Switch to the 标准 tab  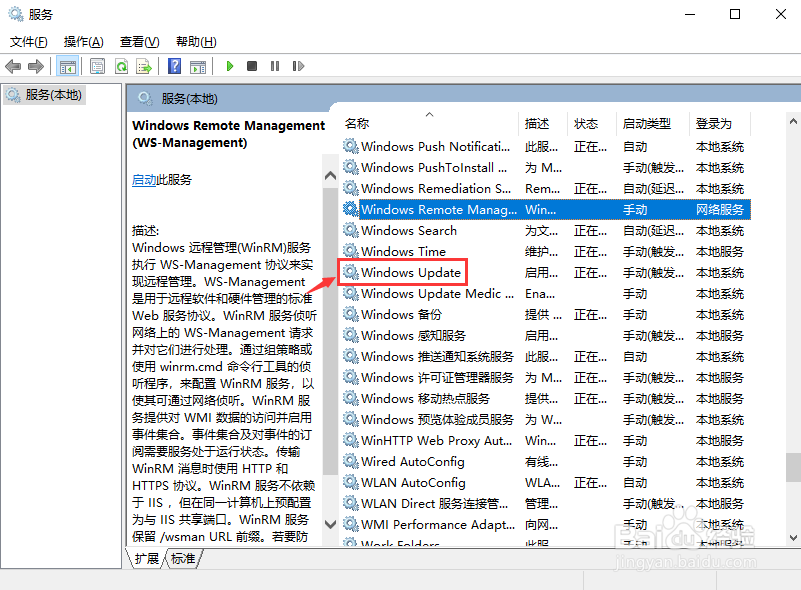coord(183,559)
